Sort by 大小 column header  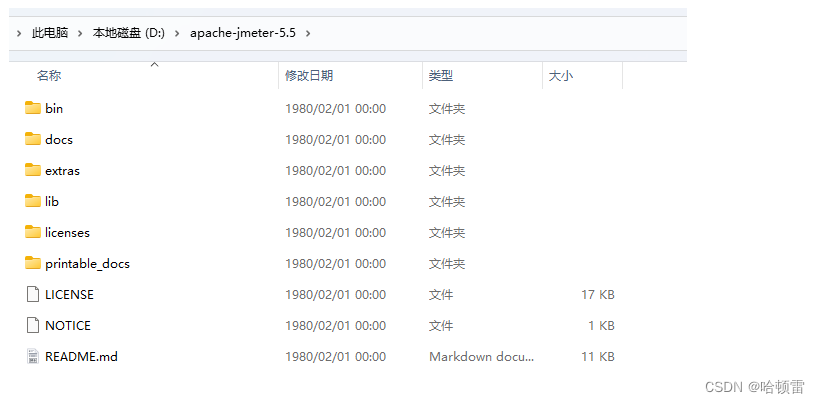pos(561,76)
